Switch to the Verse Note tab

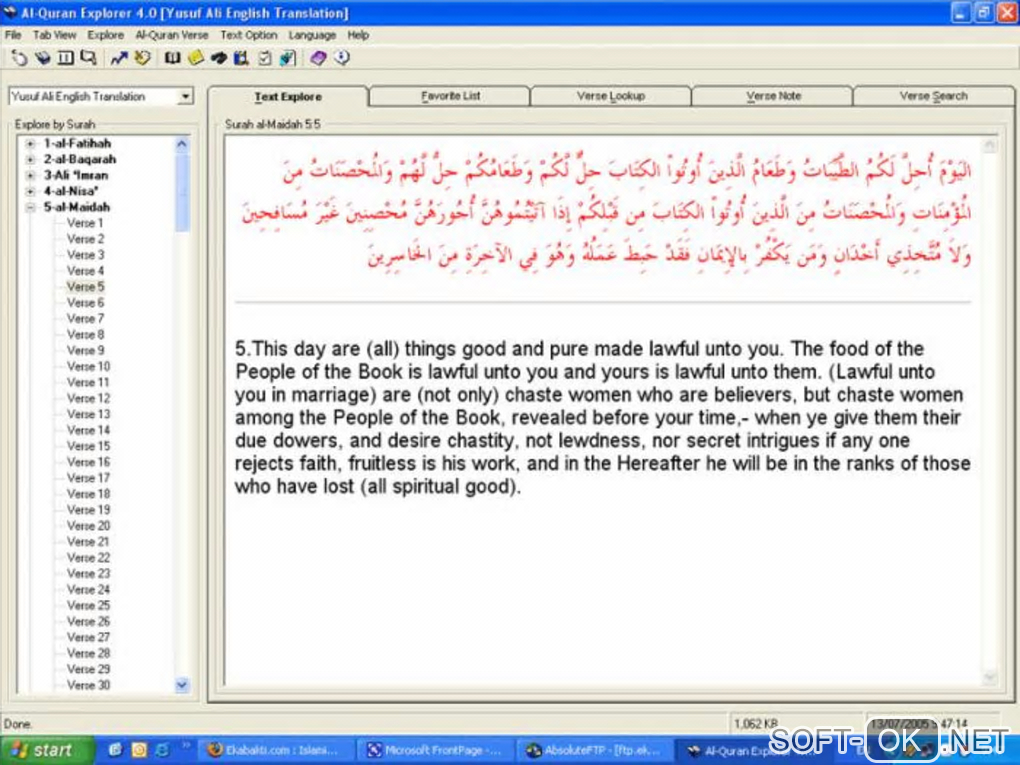[x=773, y=96]
